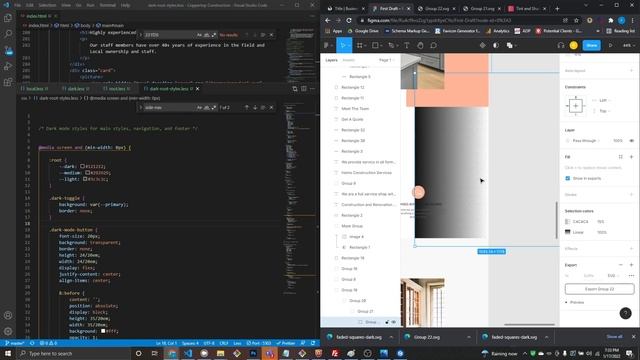Toggle lock on selected Group layer

[x=387, y=322]
